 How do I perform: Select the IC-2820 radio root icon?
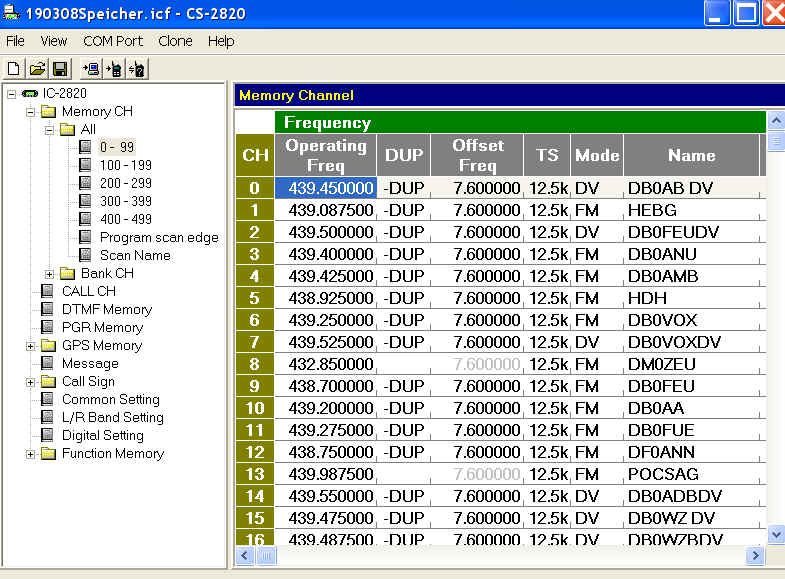[30, 93]
